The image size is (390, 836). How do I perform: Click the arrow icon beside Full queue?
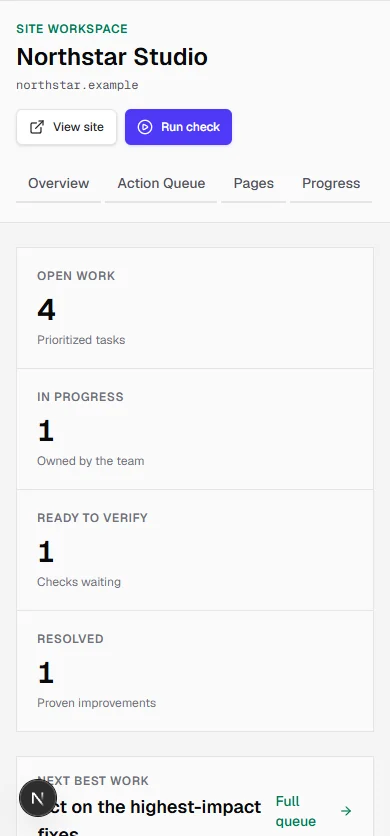click(346, 811)
